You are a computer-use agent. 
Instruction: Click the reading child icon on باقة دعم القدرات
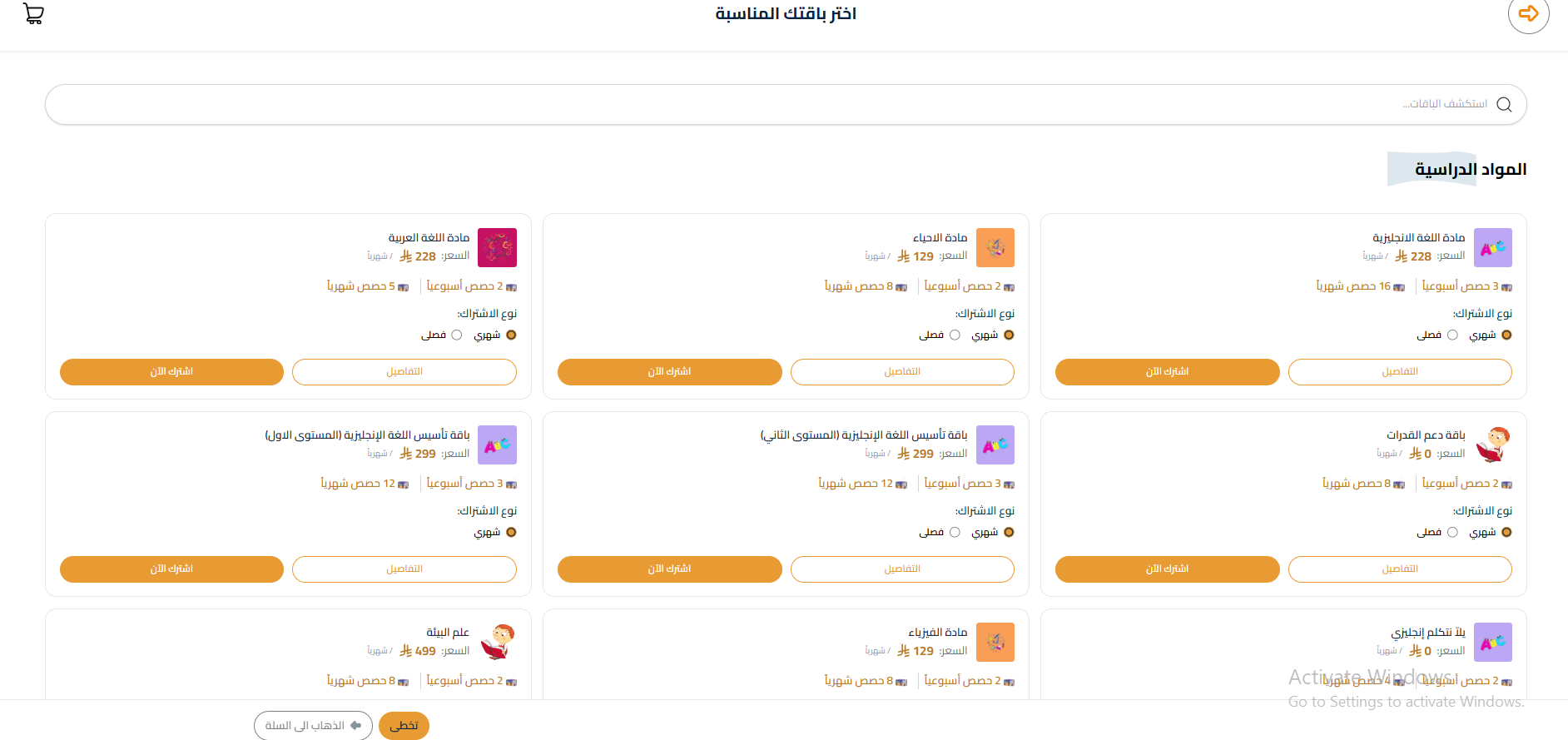pyautogui.click(x=1492, y=444)
